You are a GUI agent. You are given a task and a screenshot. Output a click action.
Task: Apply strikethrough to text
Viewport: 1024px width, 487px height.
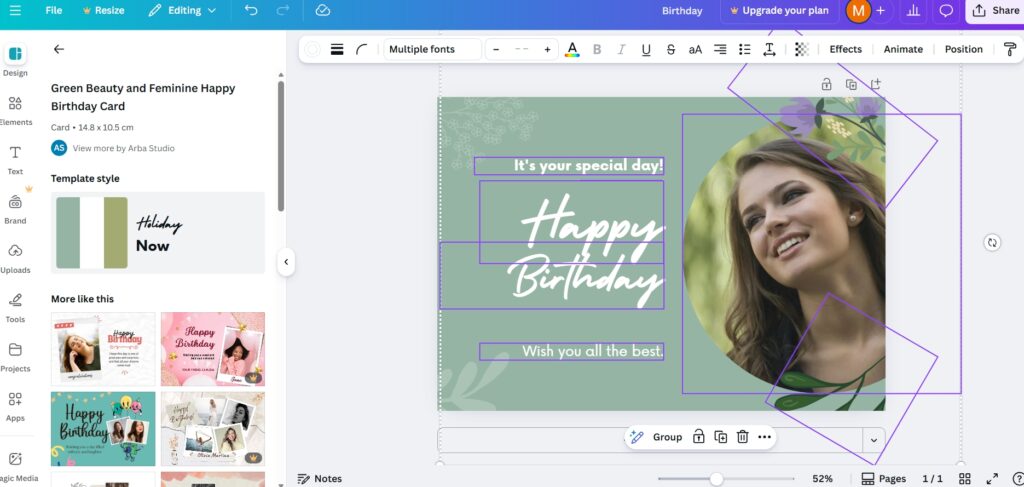[x=670, y=49]
